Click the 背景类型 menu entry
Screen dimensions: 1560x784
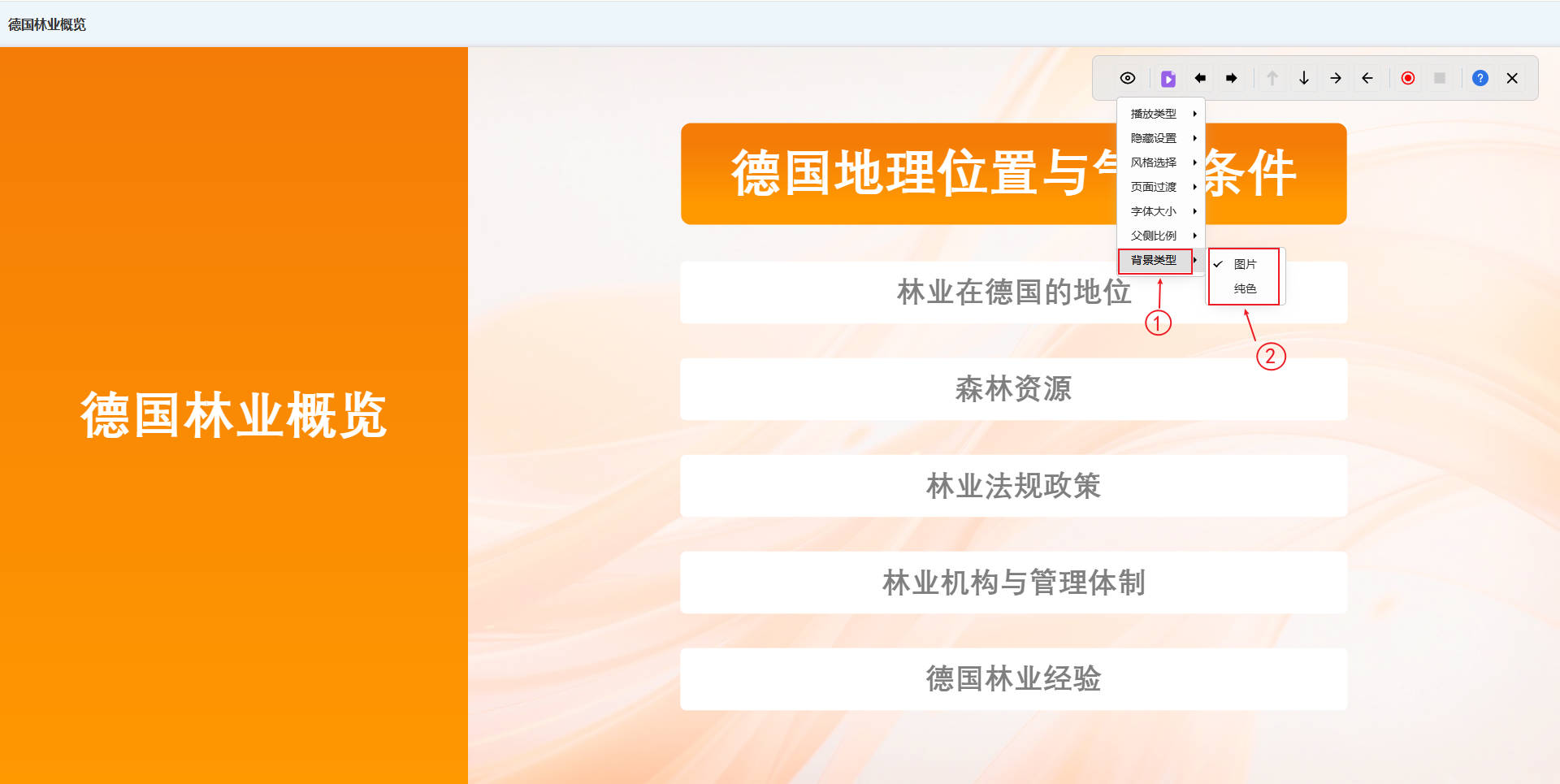1155,260
